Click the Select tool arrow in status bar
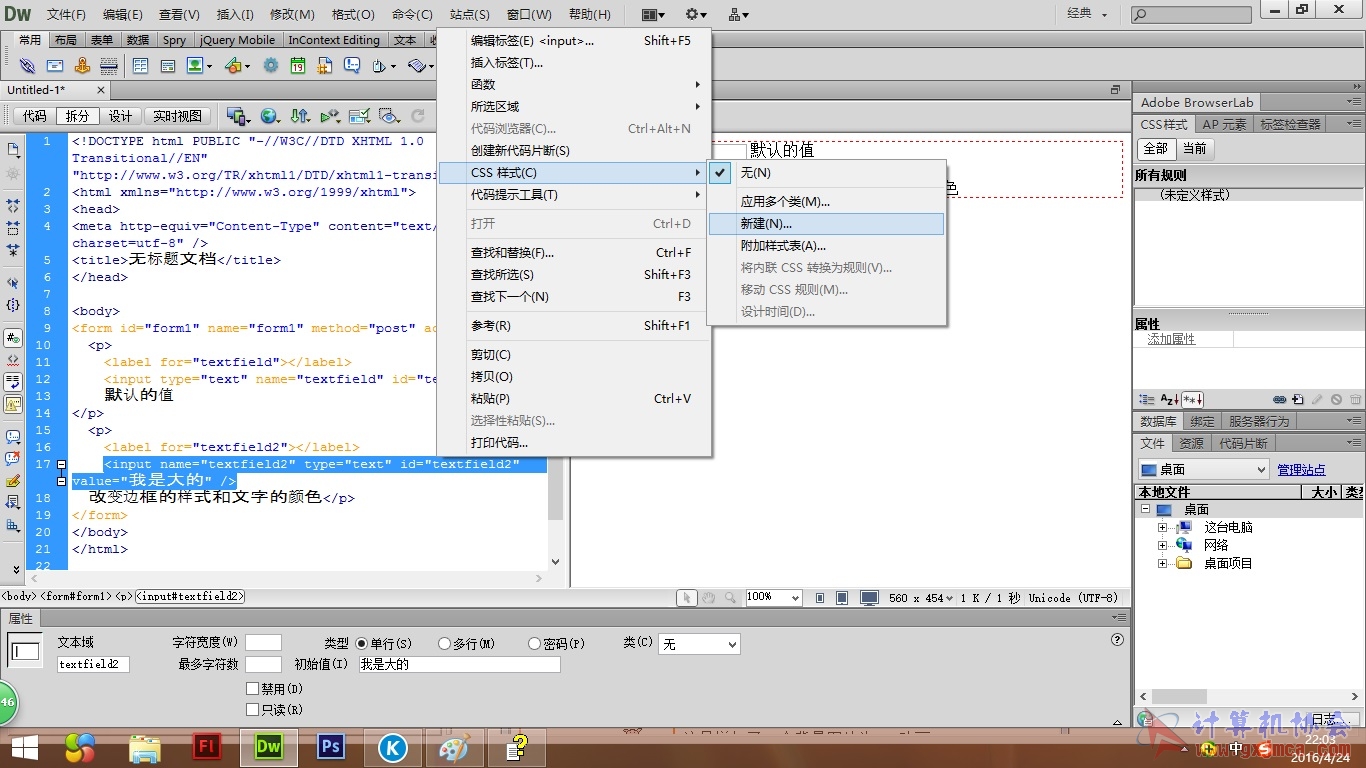The height and width of the screenshot is (768, 1366). pyautogui.click(x=687, y=597)
